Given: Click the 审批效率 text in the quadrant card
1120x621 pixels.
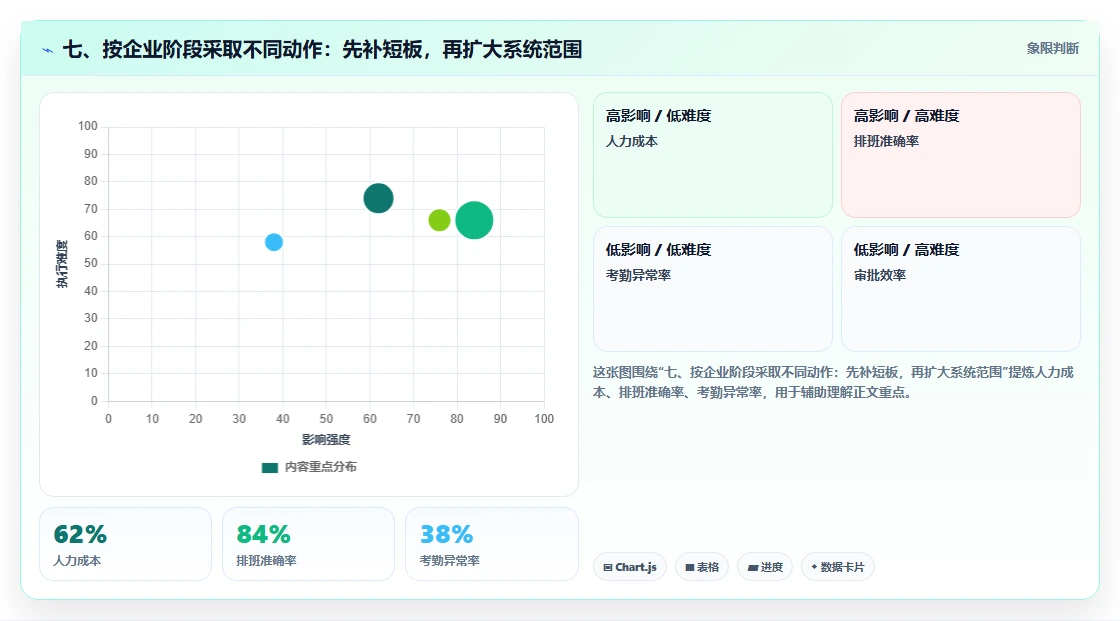Looking at the screenshot, I should point(879,275).
